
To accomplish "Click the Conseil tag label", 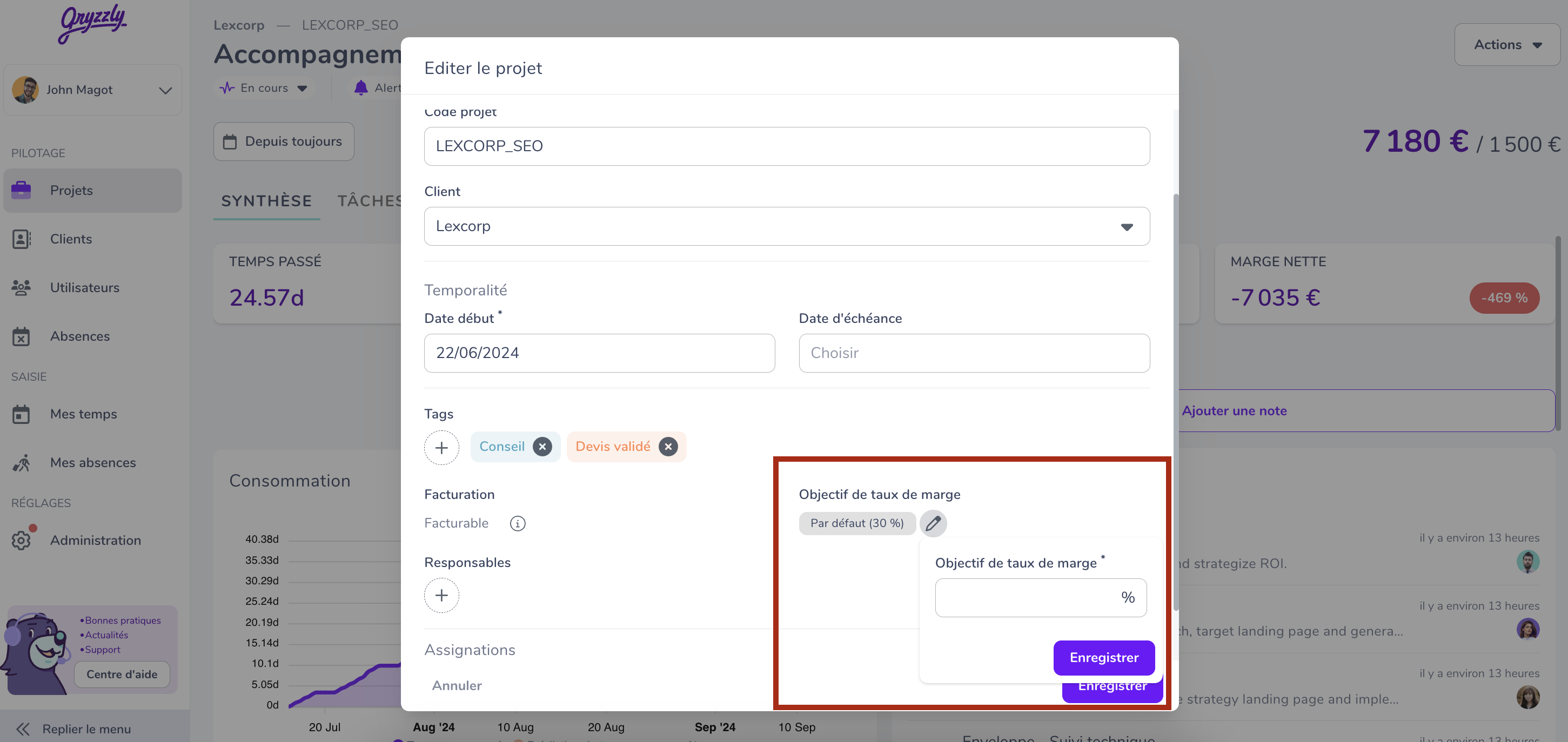I will (x=501, y=447).
